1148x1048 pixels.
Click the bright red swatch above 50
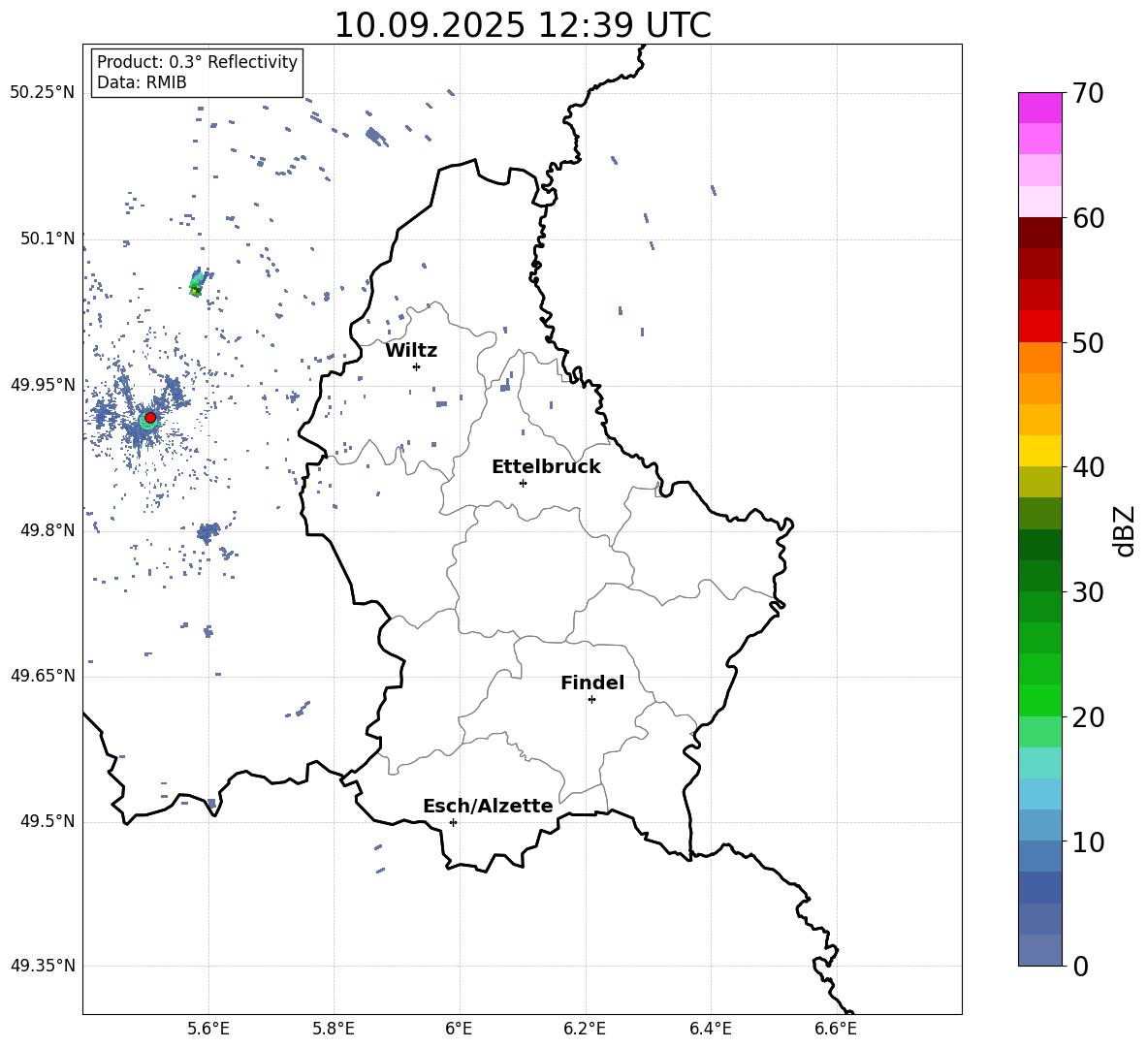(1040, 327)
